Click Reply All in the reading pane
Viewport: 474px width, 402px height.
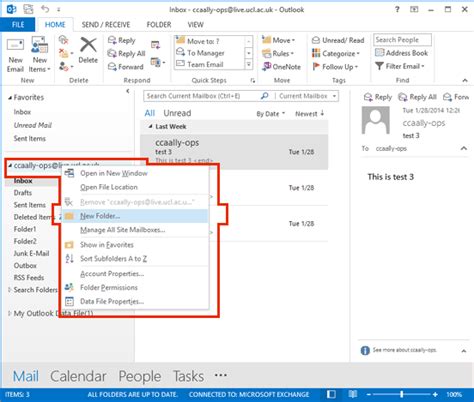tap(417, 97)
